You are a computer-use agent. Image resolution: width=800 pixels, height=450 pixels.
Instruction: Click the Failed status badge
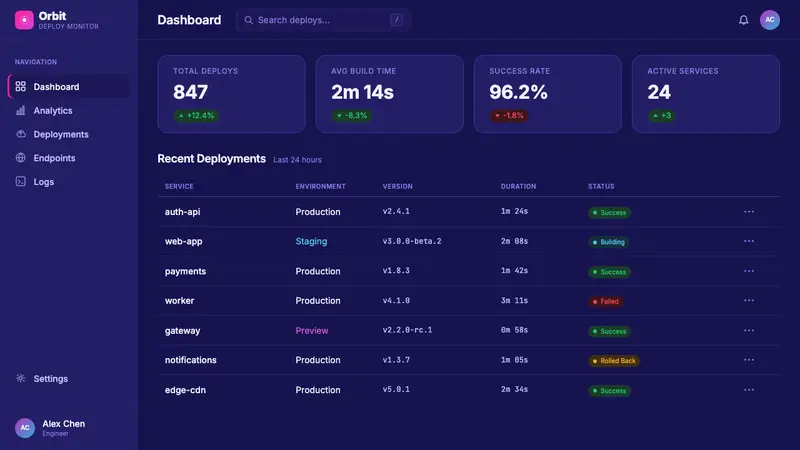[606, 302]
